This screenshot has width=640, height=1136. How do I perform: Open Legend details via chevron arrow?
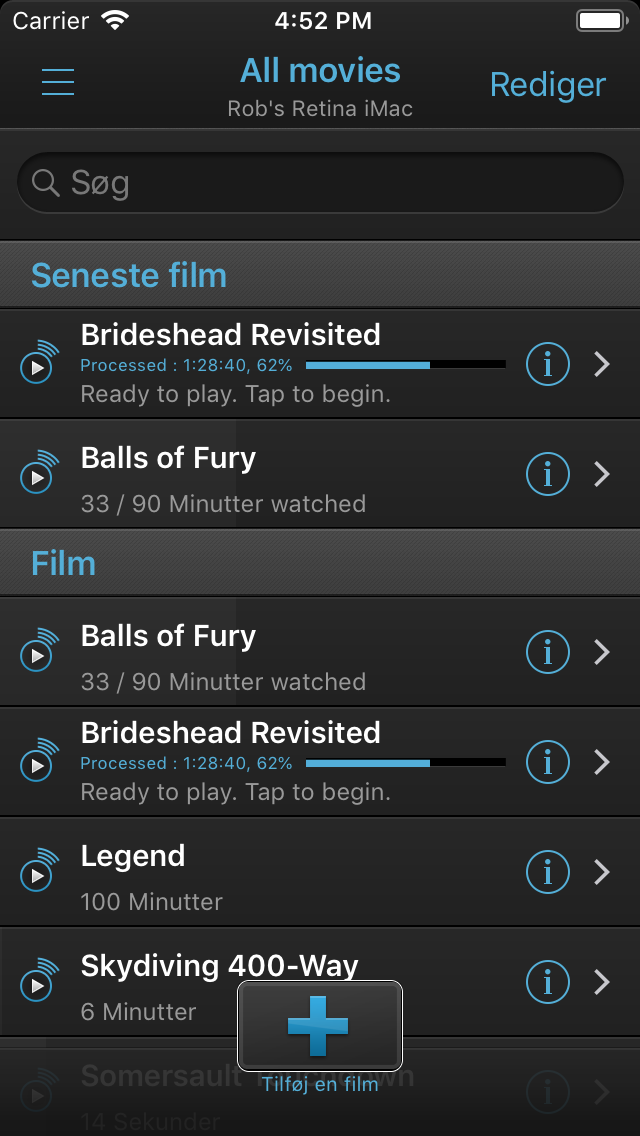click(x=602, y=872)
